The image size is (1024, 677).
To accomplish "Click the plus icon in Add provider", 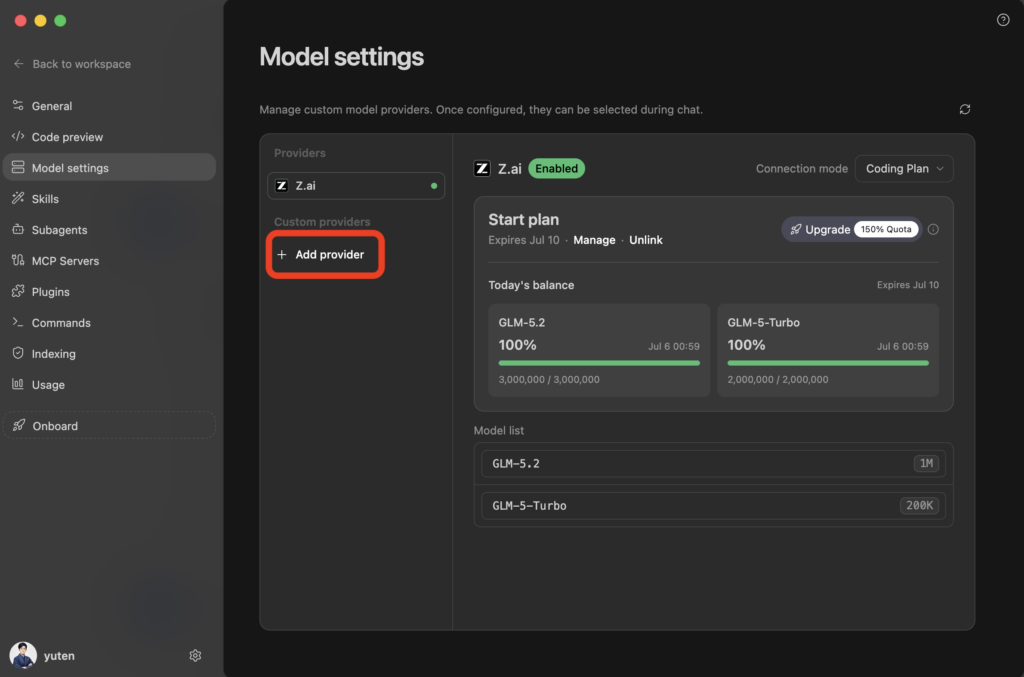I will point(281,255).
